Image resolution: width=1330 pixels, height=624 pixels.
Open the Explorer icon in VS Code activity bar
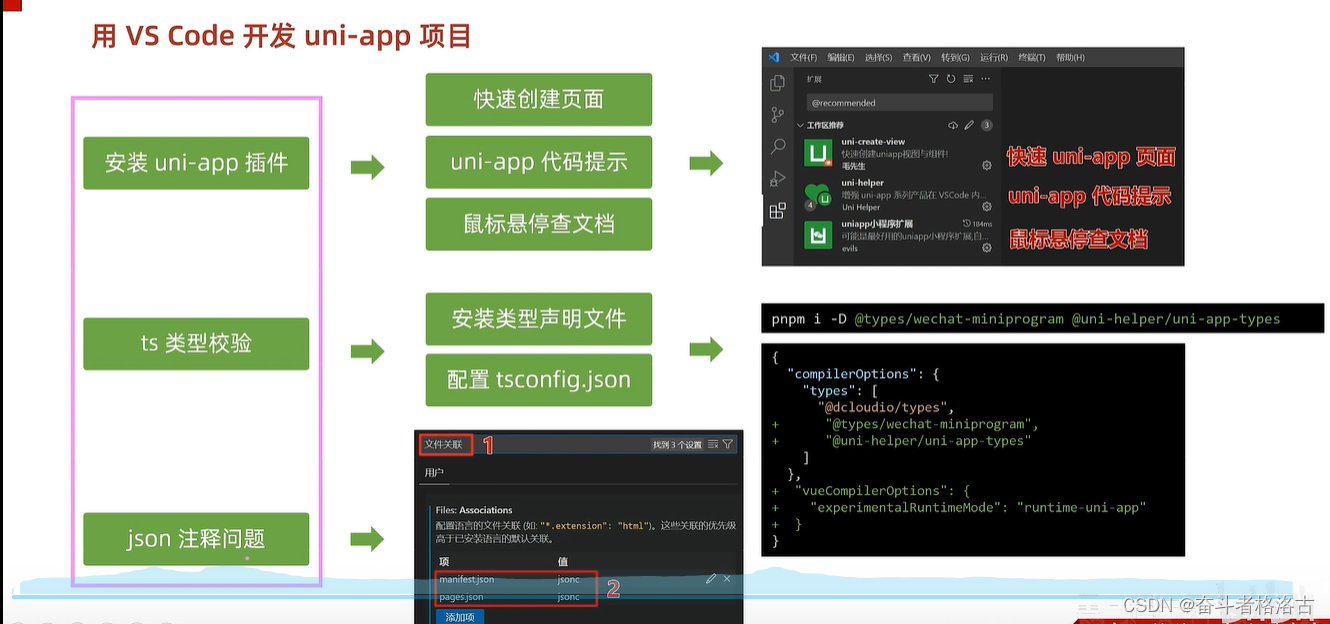(777, 83)
